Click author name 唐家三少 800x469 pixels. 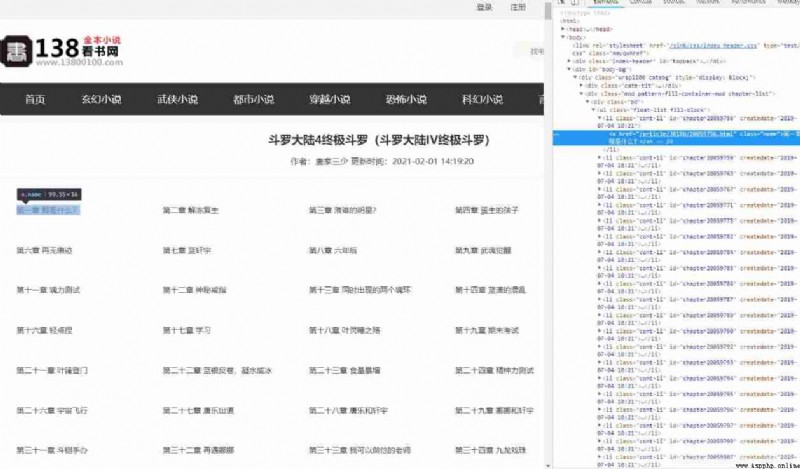(x=332, y=161)
